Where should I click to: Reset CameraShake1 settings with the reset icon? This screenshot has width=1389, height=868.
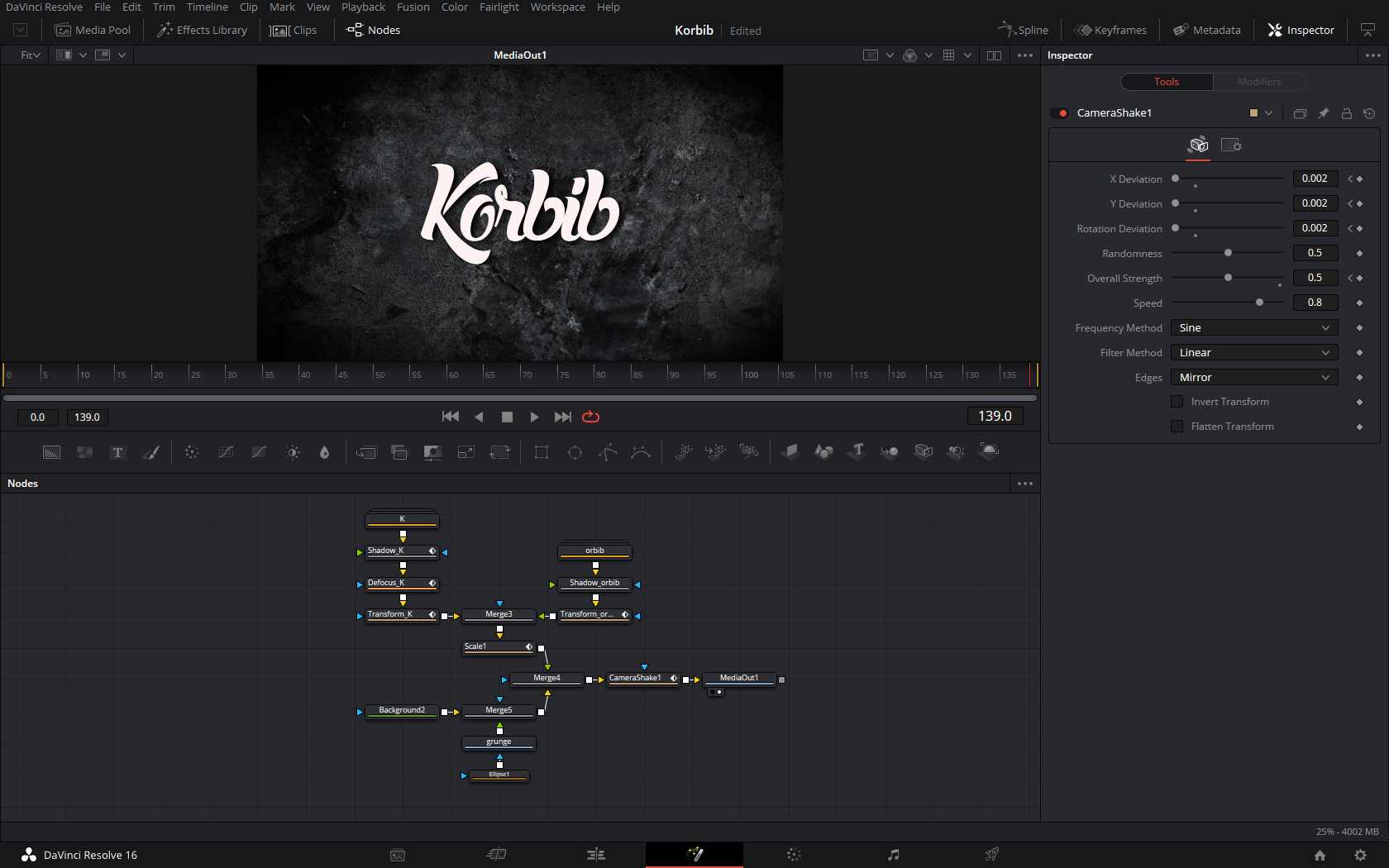tap(1369, 113)
